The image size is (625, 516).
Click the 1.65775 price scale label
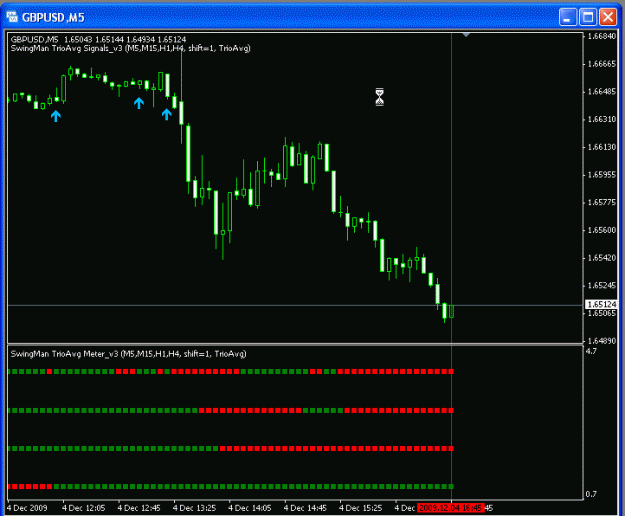tap(602, 202)
